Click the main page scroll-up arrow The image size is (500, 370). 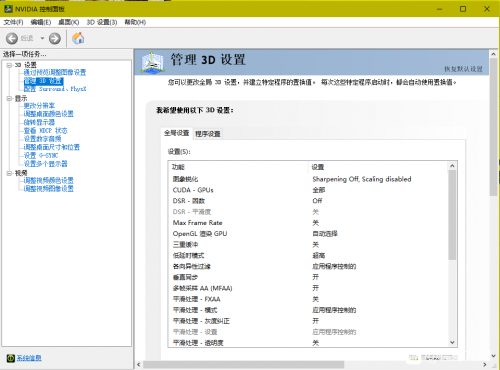[x=494, y=54]
